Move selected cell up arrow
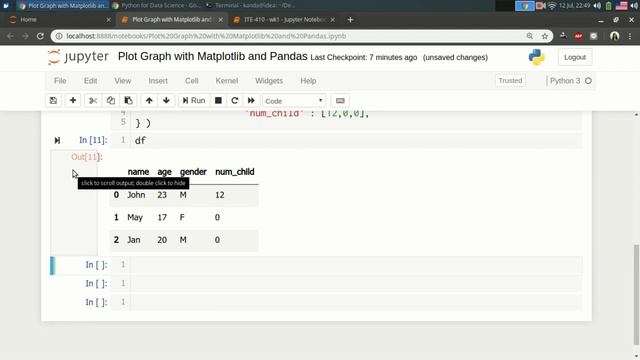640x360 pixels. pos(149,100)
